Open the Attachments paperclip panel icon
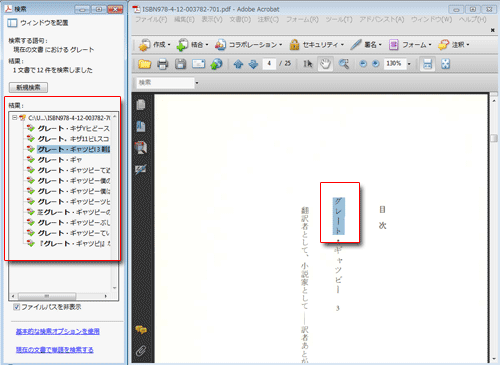 (x=141, y=351)
